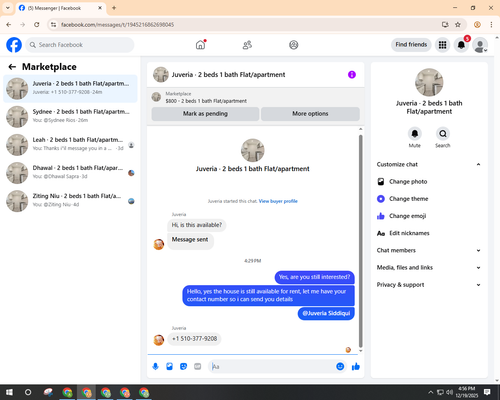The image size is (500, 400).
Task: Click the View site information icon in address bar
Action: pyautogui.click(x=53, y=24)
